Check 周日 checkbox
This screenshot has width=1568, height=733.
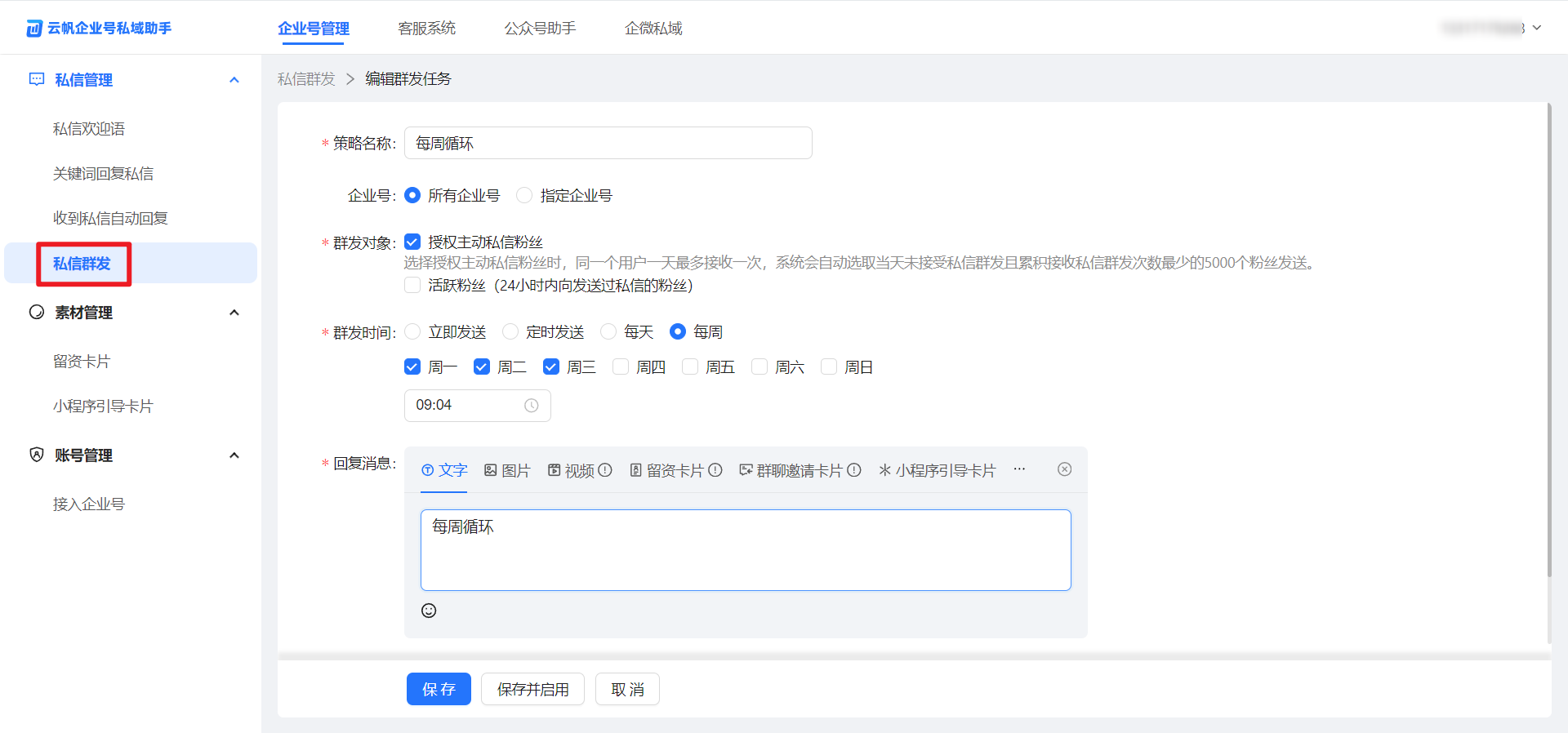[829, 366]
